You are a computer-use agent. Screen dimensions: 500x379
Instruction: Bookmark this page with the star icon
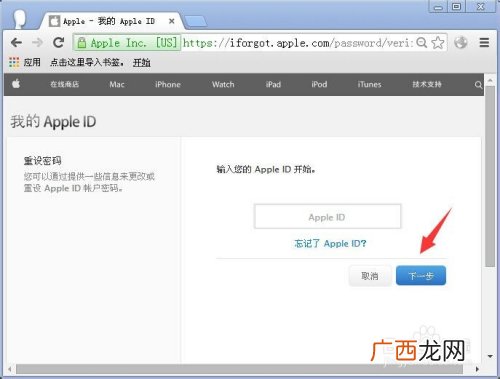[x=438, y=43]
